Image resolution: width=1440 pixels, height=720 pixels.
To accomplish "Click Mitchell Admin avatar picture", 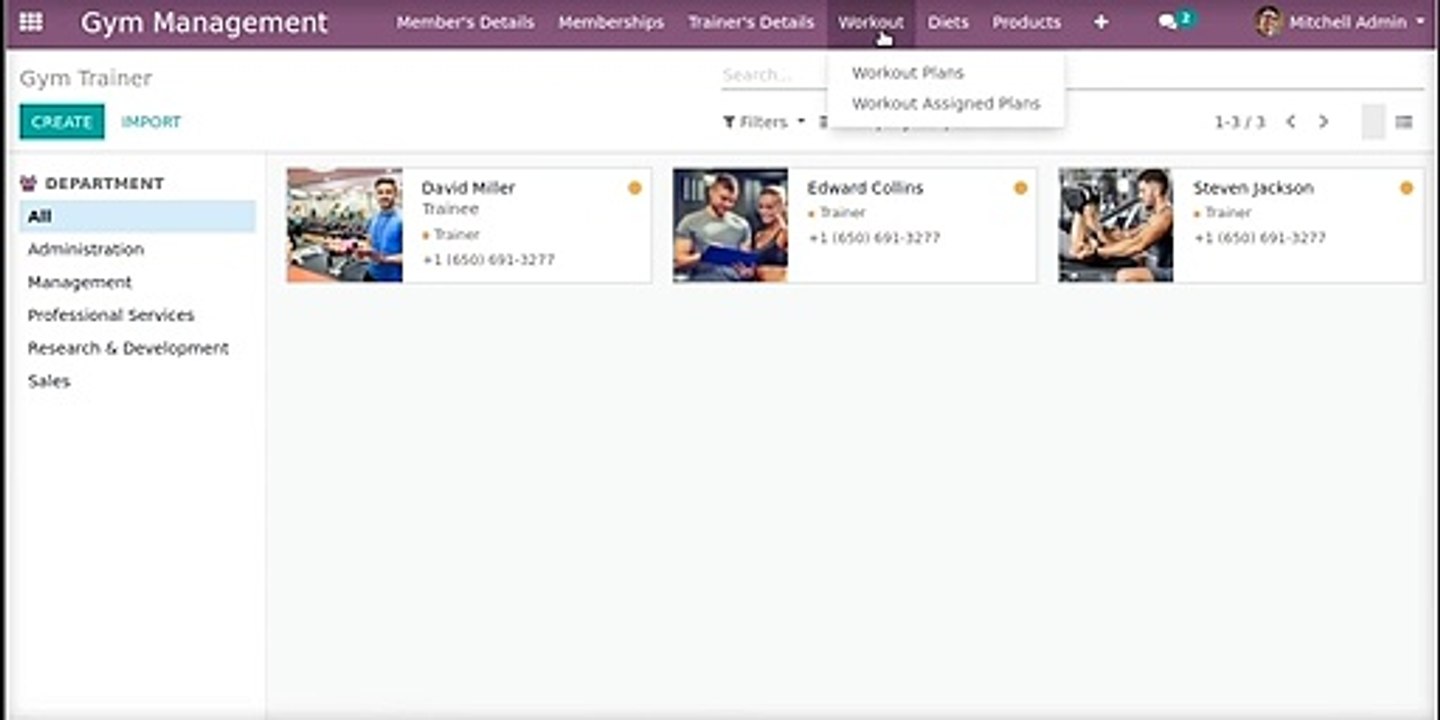I will [x=1269, y=21].
